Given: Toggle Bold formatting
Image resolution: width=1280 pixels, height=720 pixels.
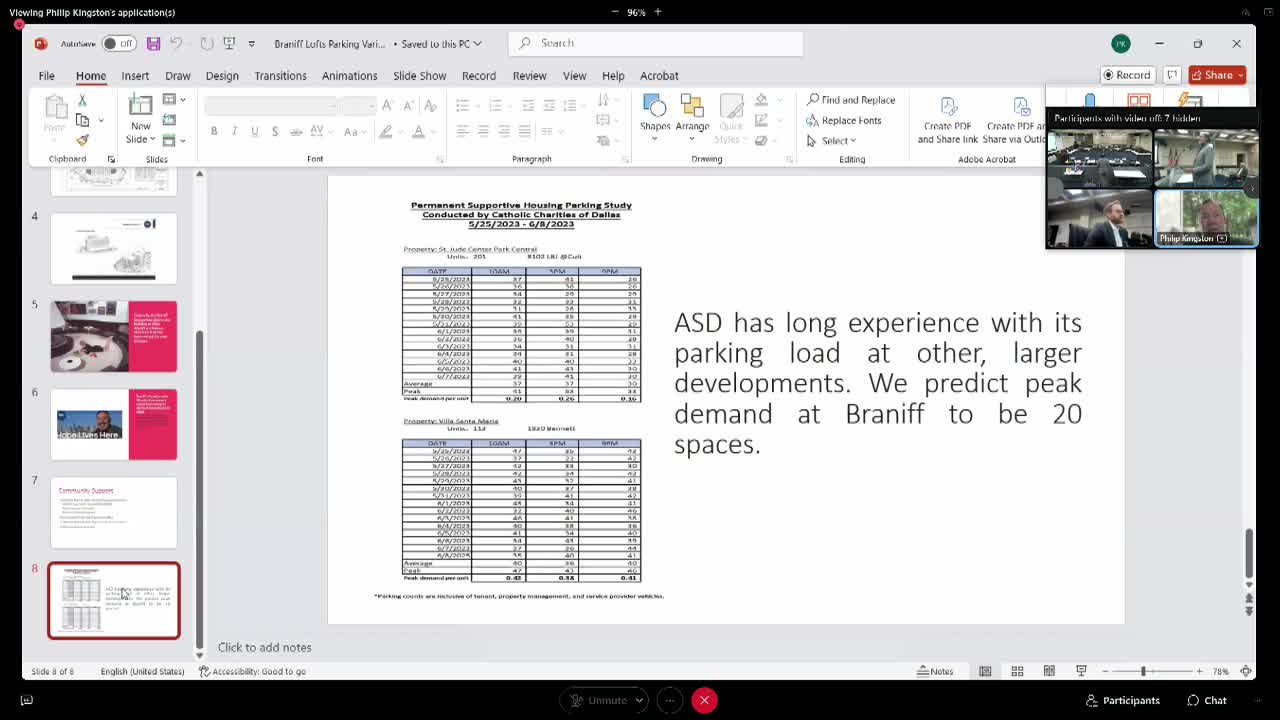Looking at the screenshot, I should [214, 131].
